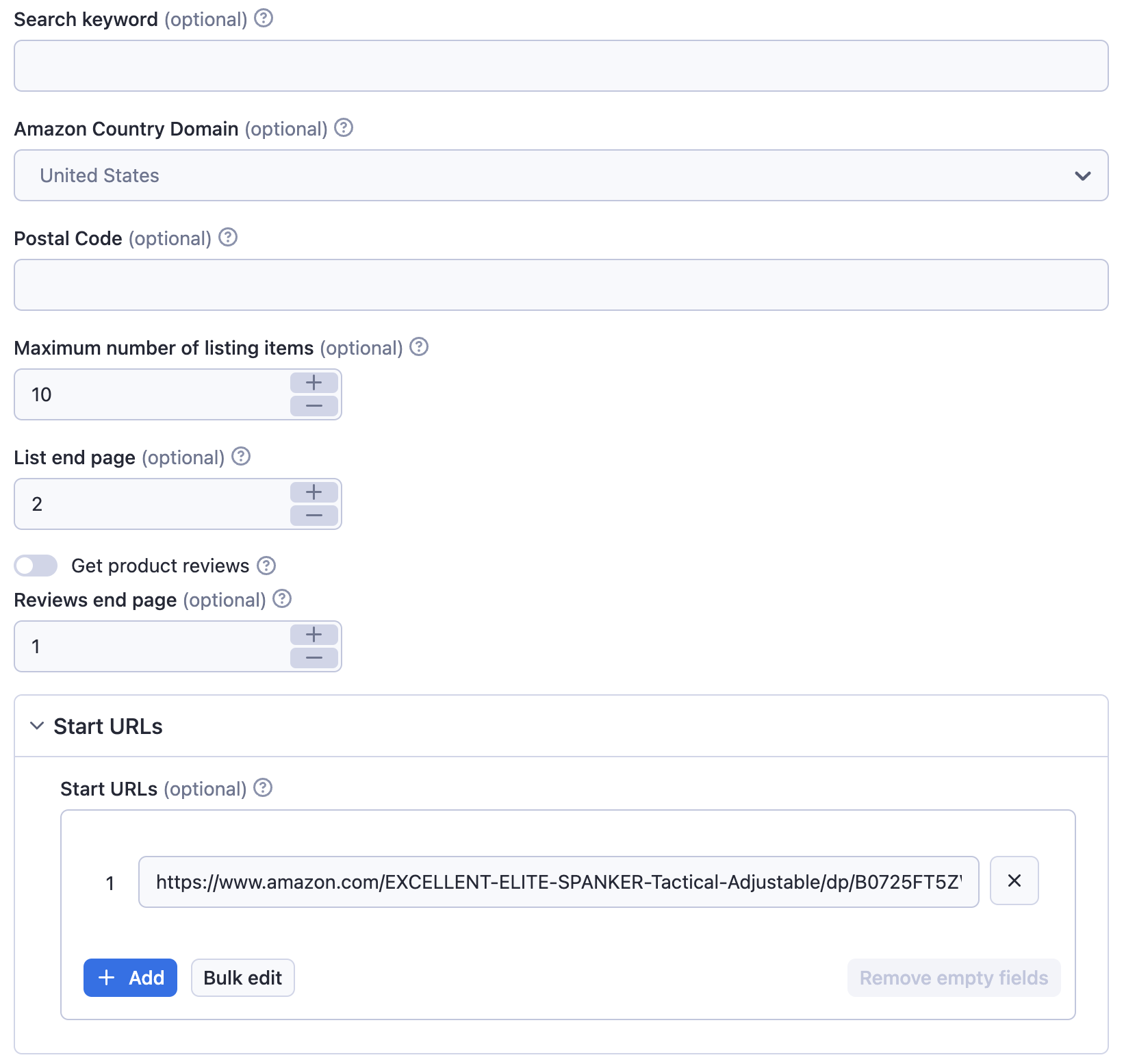Open the Amazon Country Domain dropdown

pyautogui.click(x=561, y=175)
